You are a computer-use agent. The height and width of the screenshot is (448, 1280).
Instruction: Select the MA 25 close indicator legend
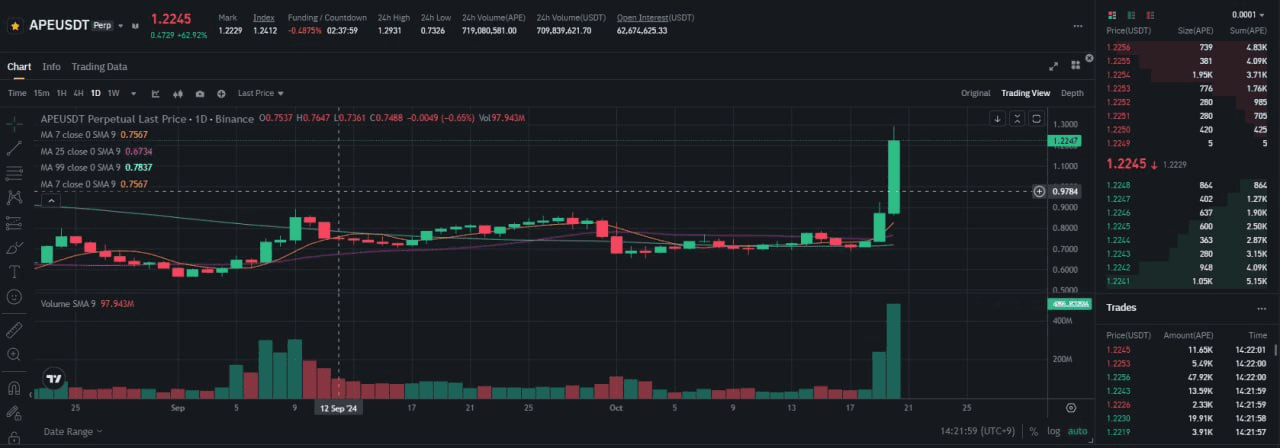[x=96, y=150]
